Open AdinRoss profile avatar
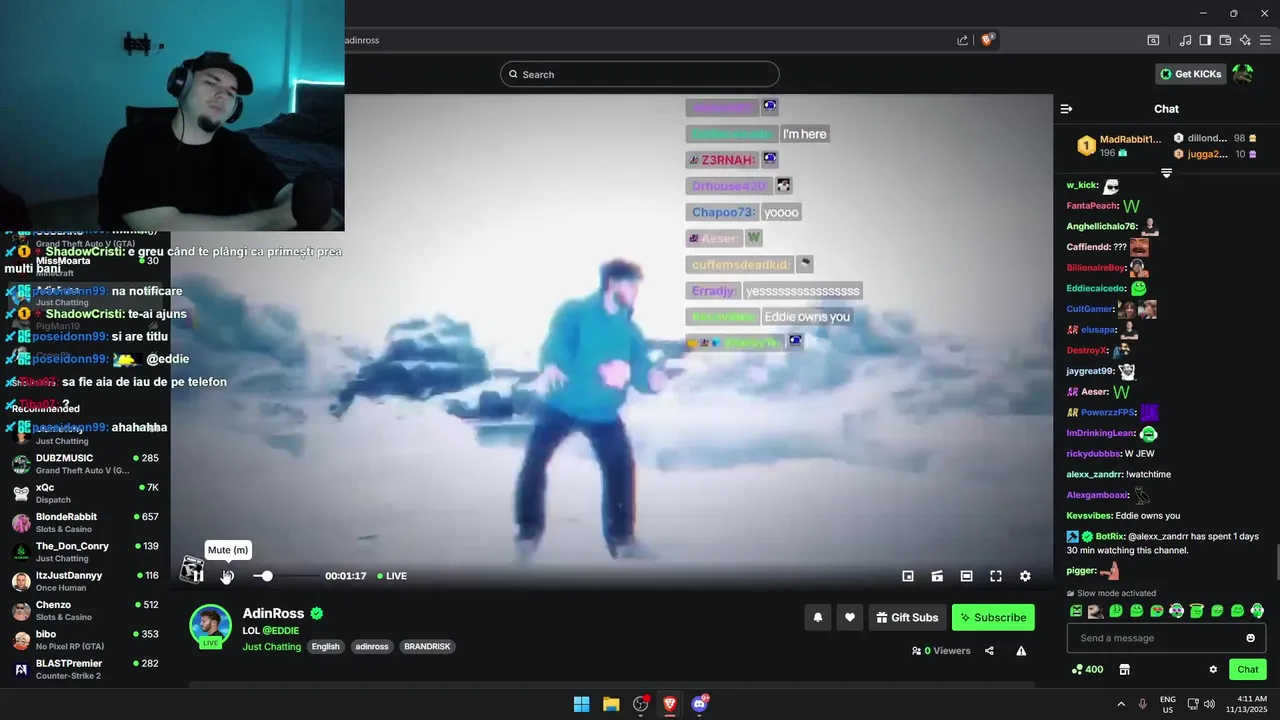This screenshot has width=1280, height=720. (210, 625)
